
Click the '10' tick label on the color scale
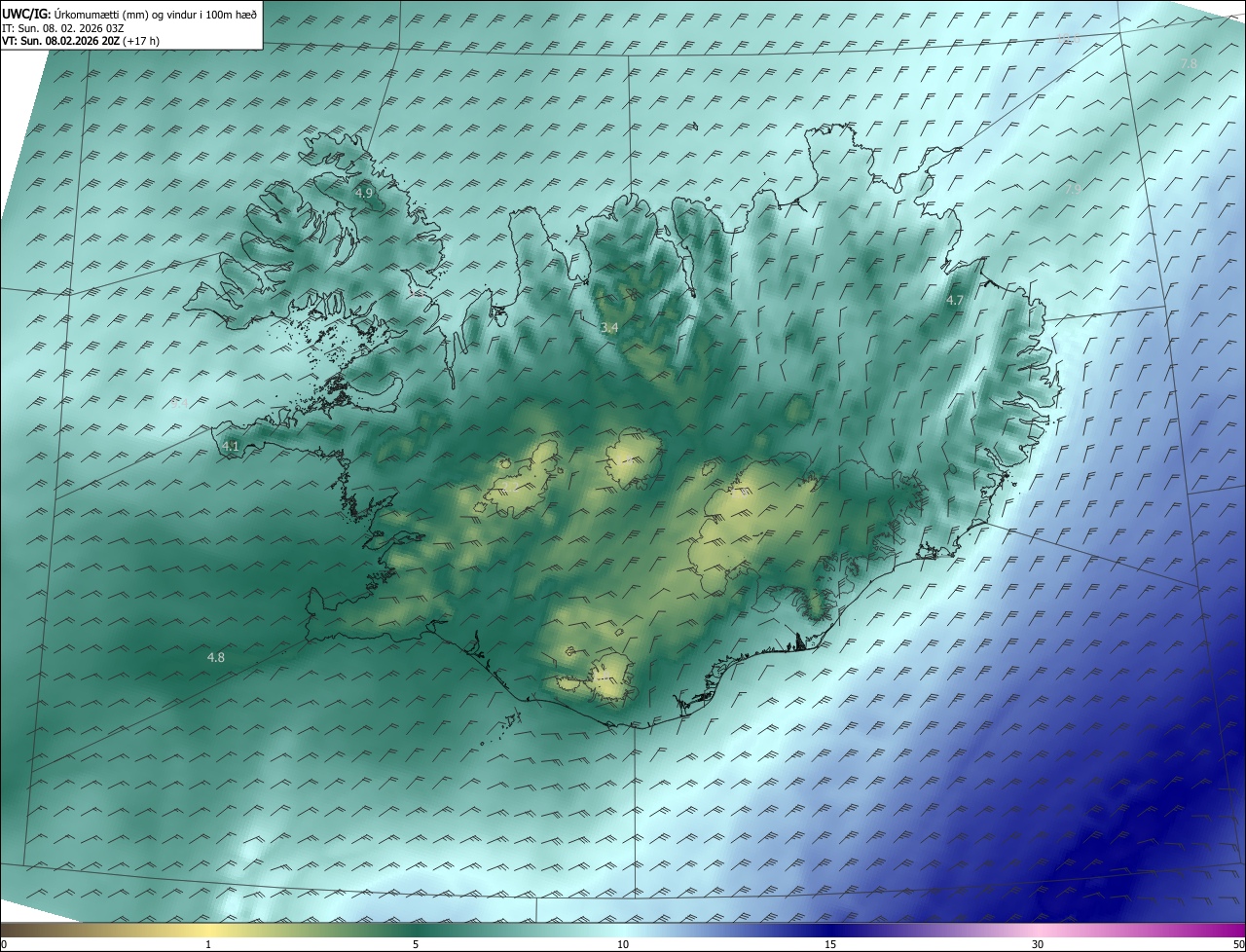click(623, 945)
